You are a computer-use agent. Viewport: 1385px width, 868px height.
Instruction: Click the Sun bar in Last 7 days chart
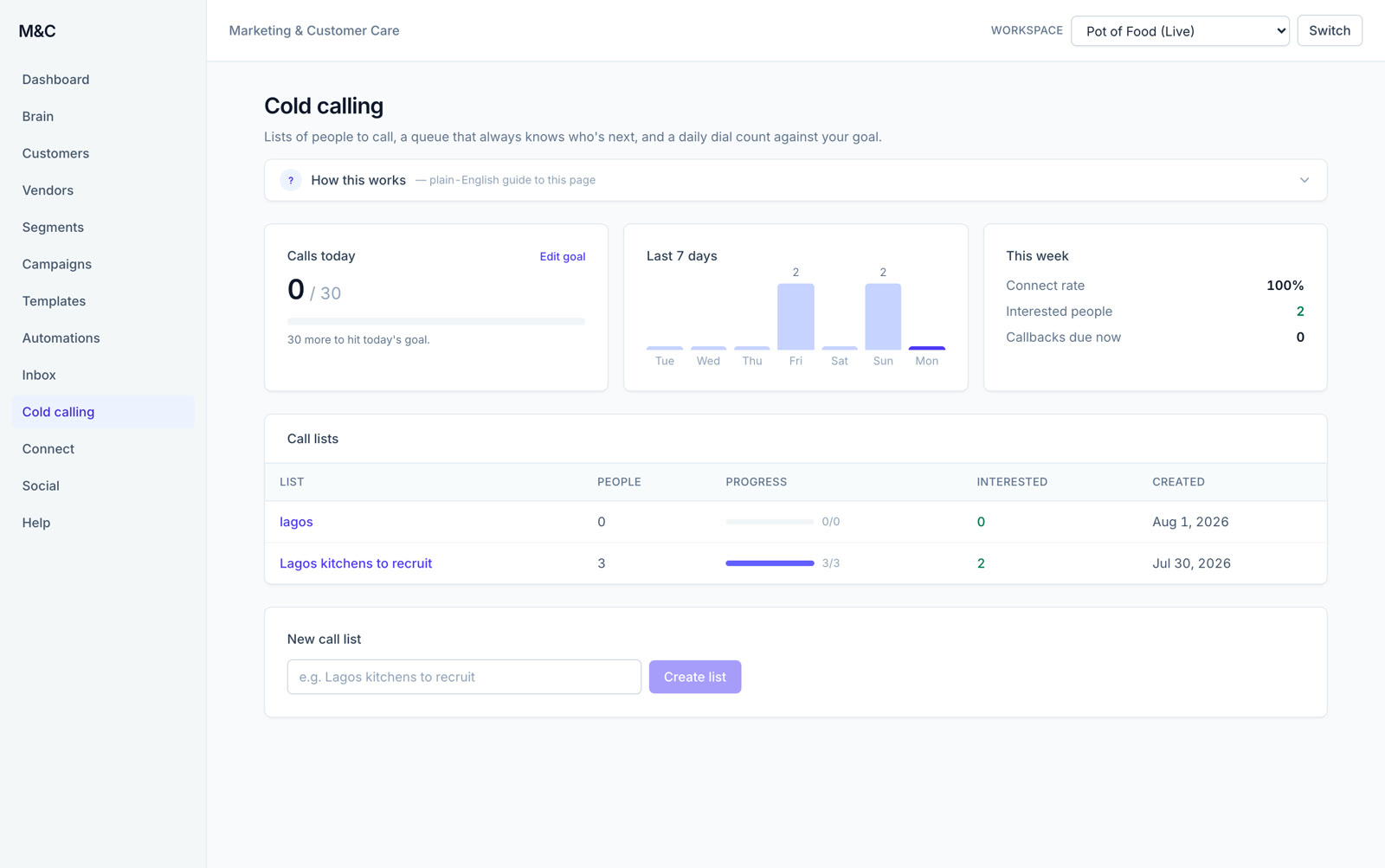click(883, 317)
